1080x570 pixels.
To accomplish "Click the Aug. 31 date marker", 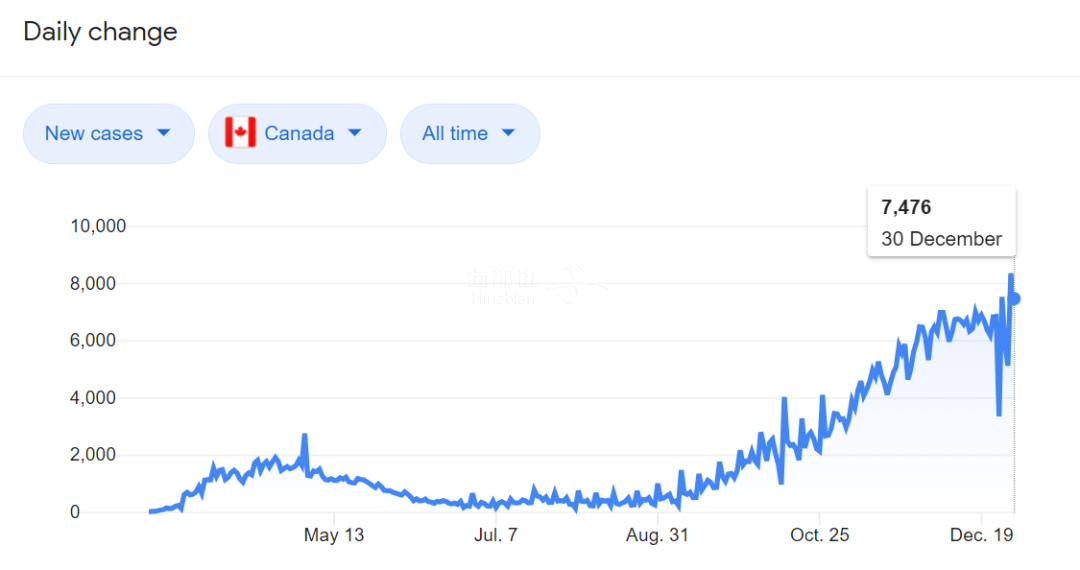I will 657,535.
